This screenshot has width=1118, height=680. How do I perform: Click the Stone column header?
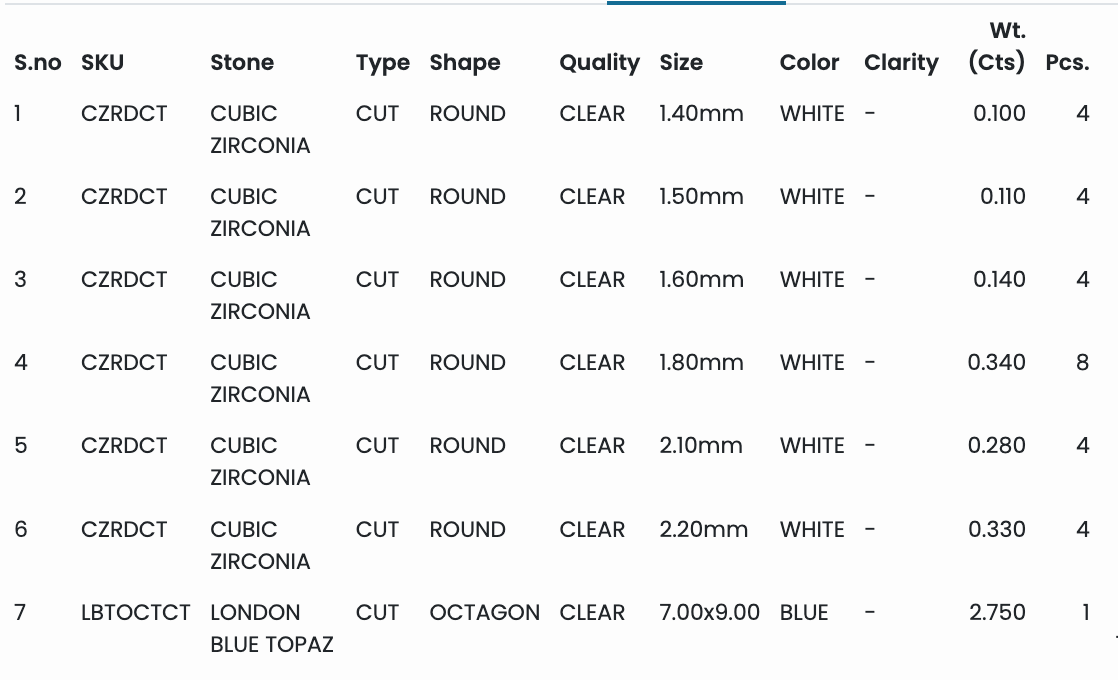click(x=242, y=63)
